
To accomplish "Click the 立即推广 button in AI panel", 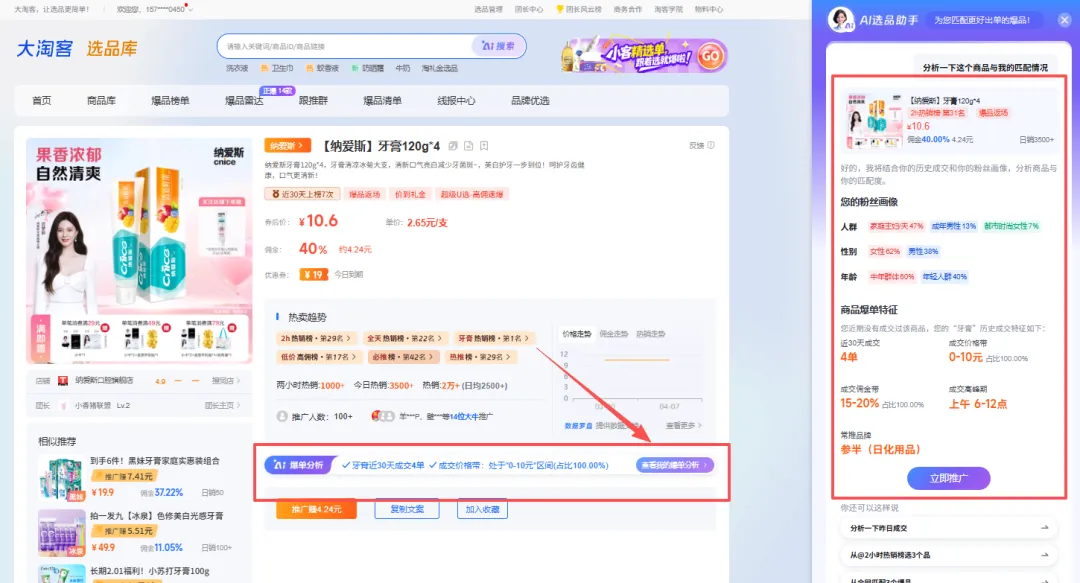I will (948, 478).
